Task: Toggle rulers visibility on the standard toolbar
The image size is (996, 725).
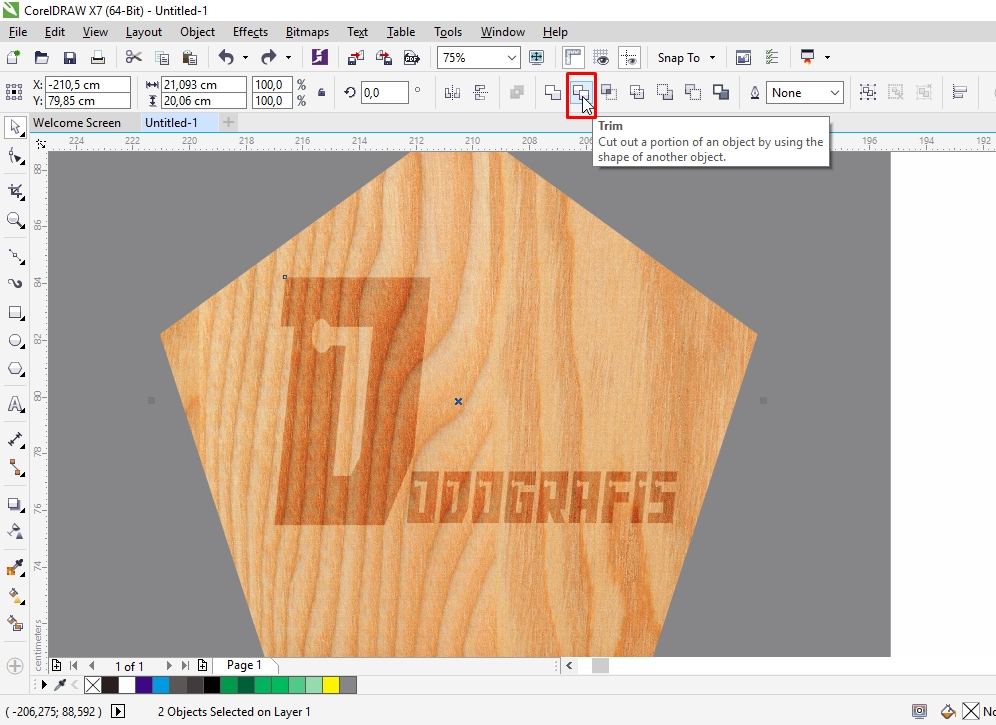Action: point(573,57)
